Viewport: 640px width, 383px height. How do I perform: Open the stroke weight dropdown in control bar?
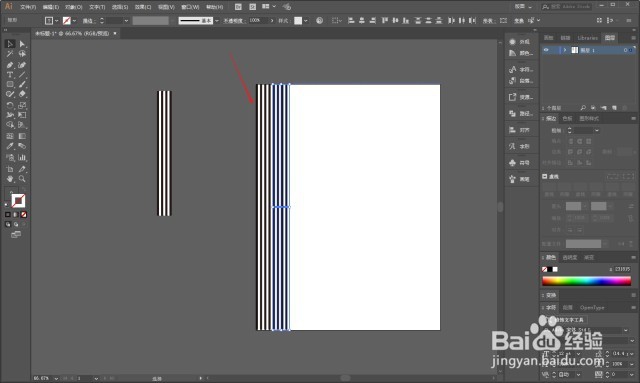coord(126,20)
